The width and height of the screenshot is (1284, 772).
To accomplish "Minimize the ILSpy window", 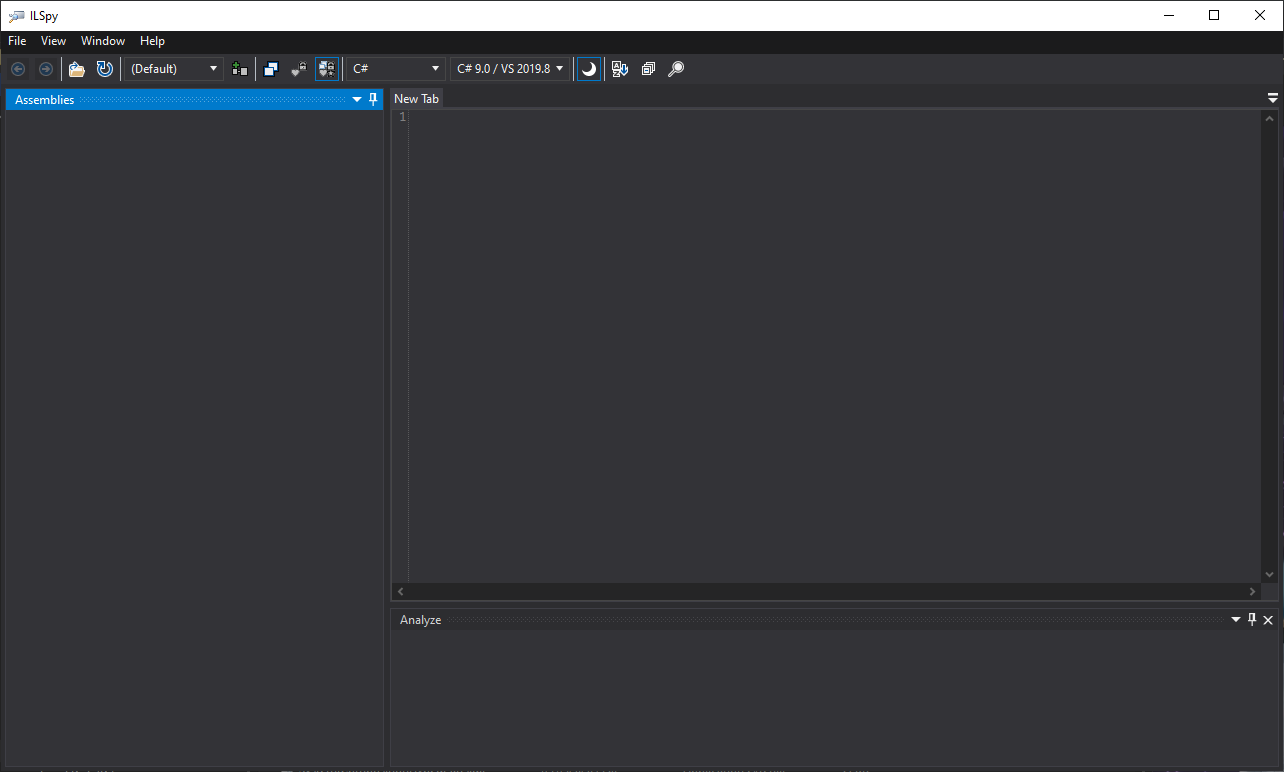I will (x=1168, y=15).
